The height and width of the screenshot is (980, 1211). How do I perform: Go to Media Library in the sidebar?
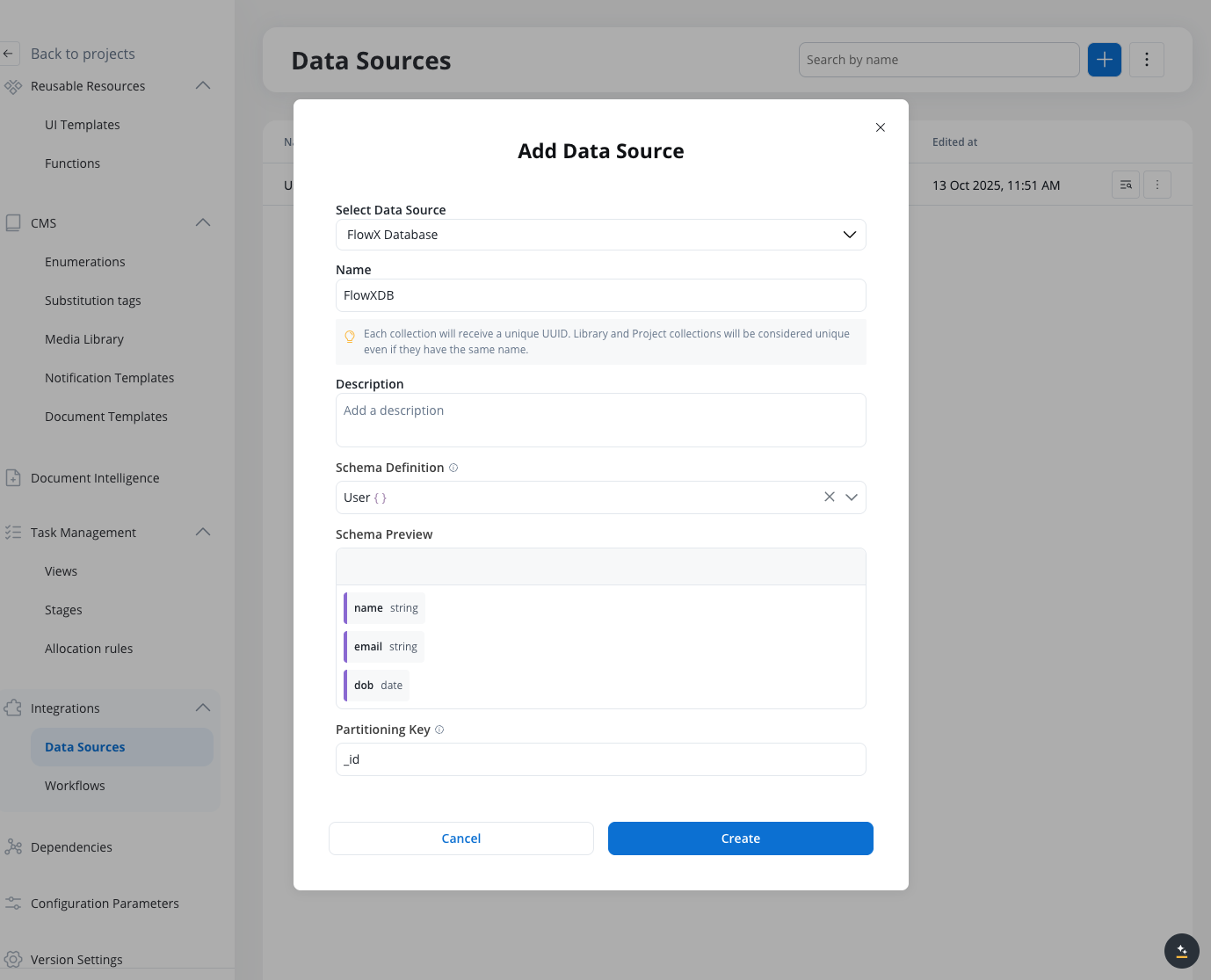84,339
